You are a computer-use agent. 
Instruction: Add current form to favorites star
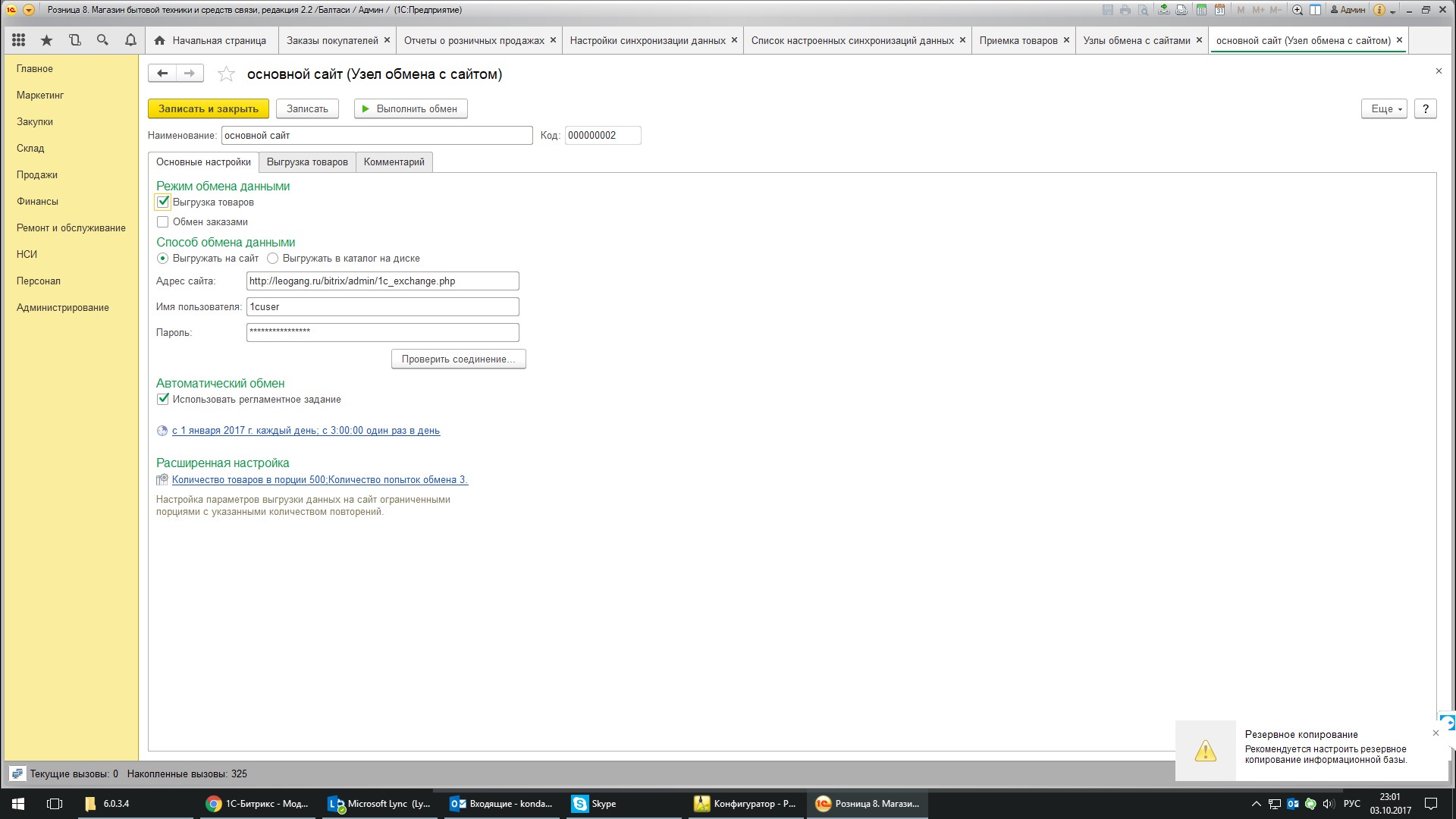click(226, 74)
